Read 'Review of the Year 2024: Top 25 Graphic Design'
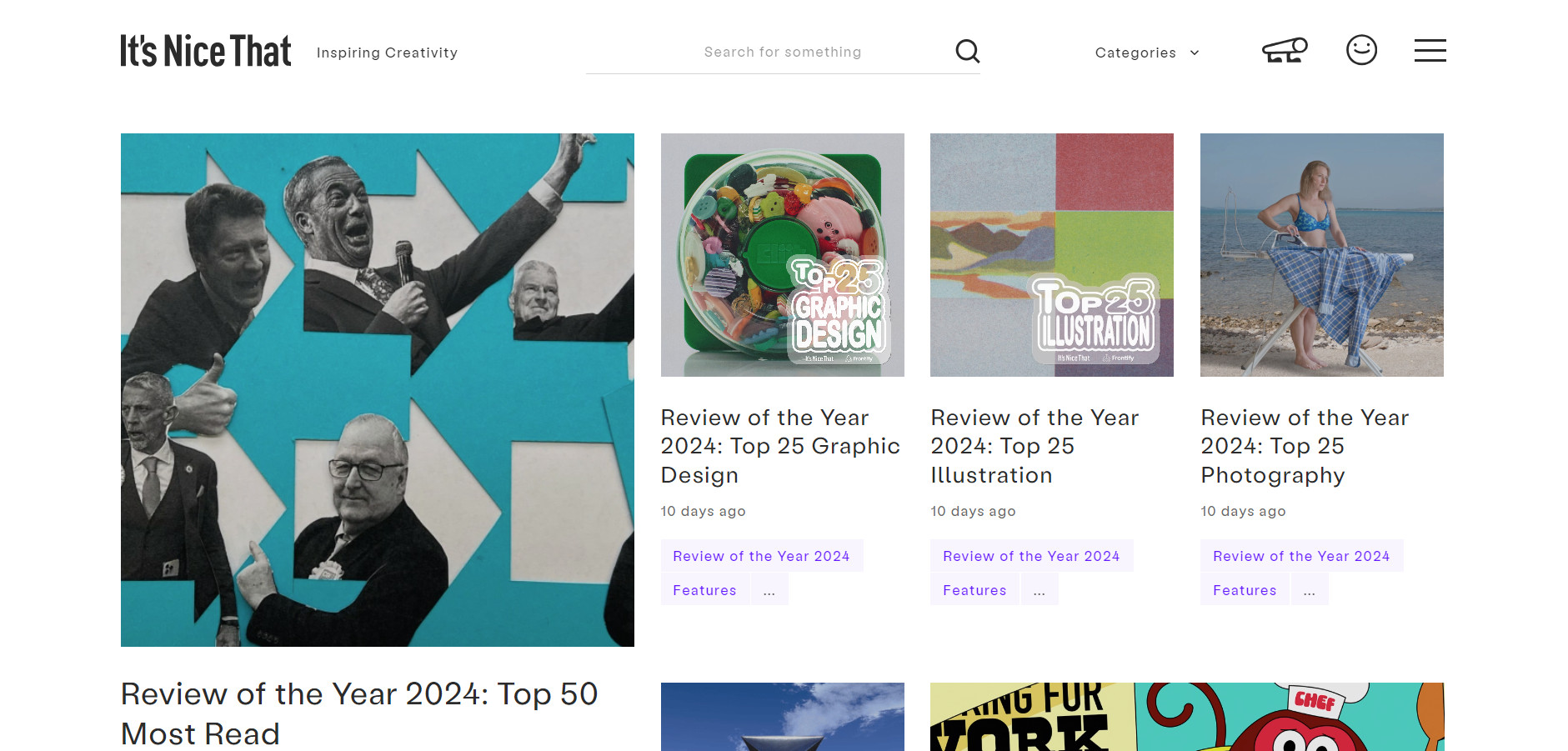The width and height of the screenshot is (1568, 751). pyautogui.click(x=780, y=446)
